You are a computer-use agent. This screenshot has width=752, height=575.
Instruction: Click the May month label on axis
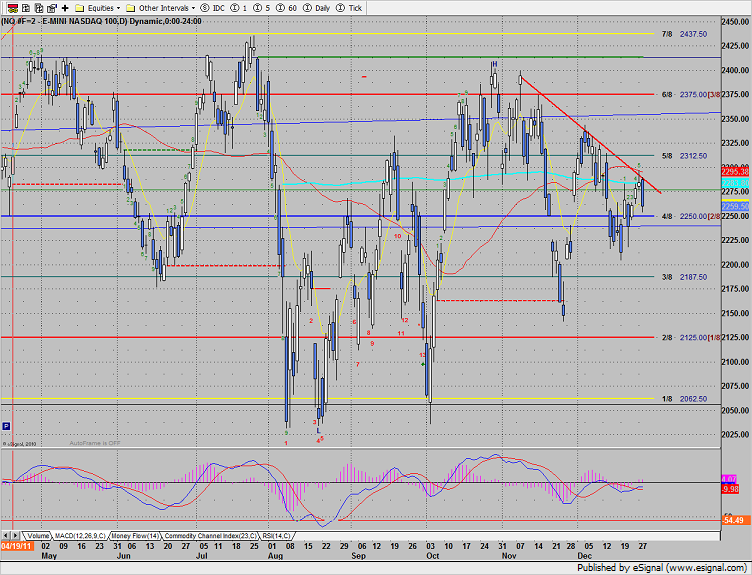coord(49,556)
